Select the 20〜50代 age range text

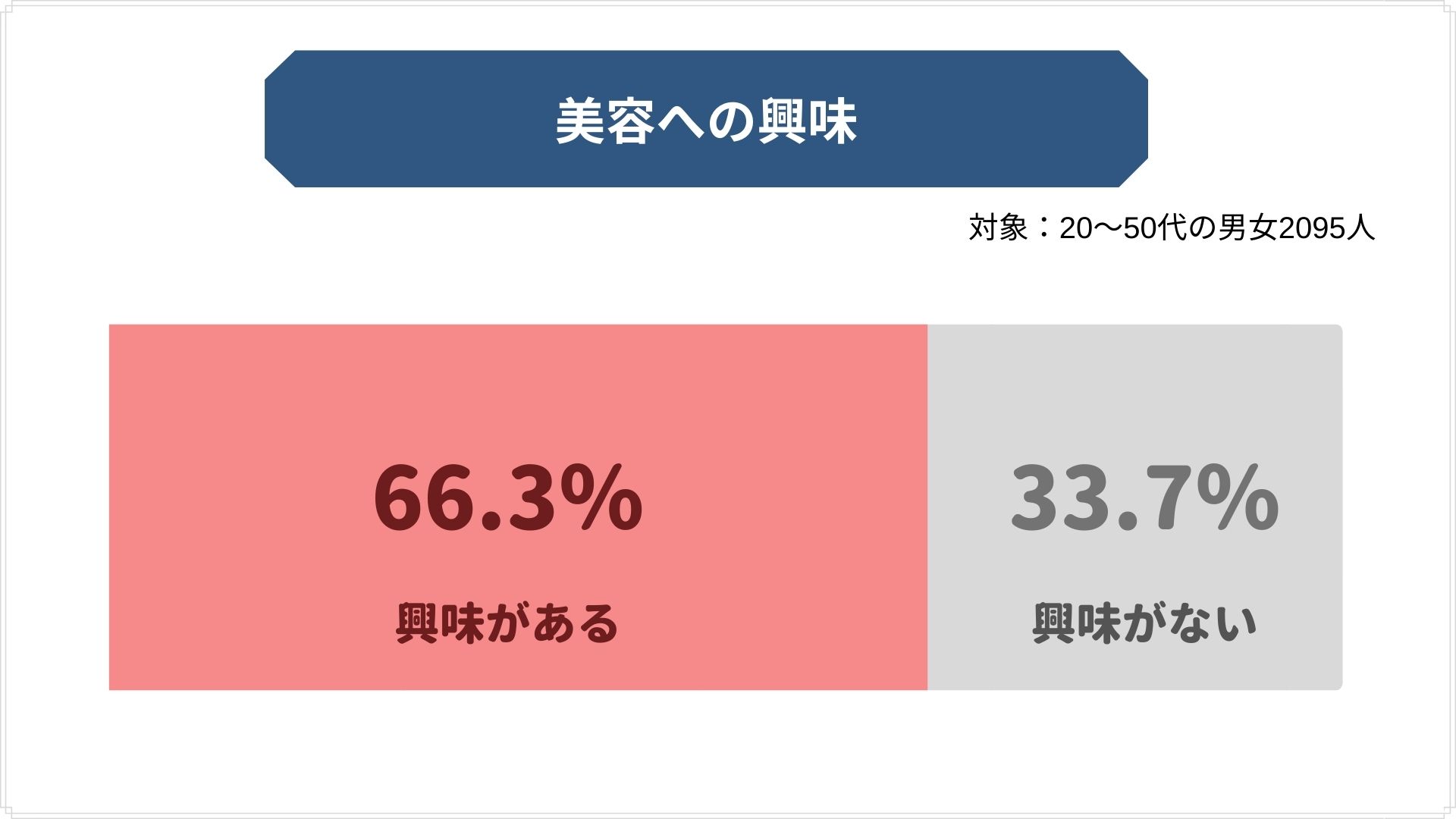[1123, 227]
